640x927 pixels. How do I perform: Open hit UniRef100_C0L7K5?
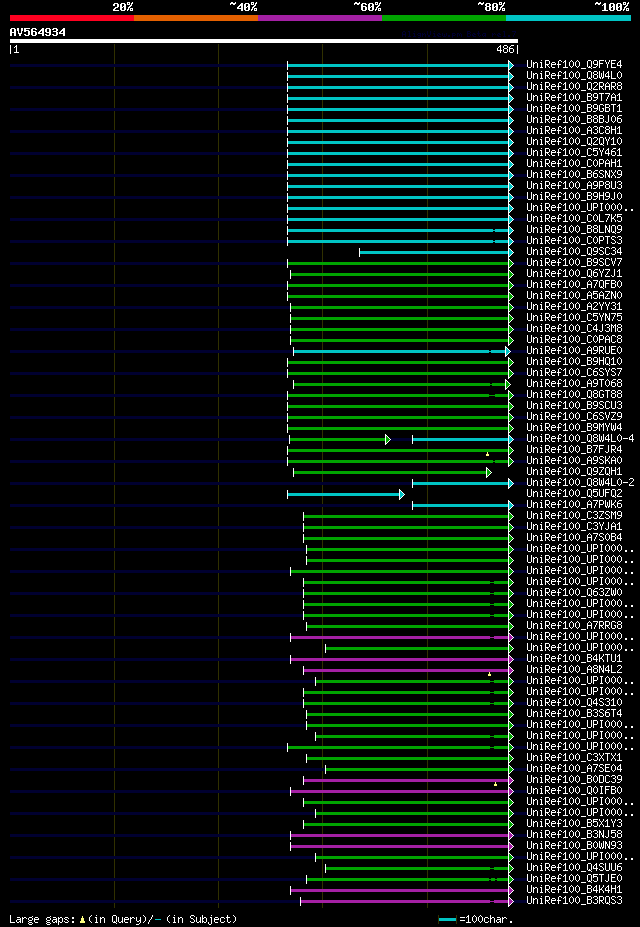[574, 219]
